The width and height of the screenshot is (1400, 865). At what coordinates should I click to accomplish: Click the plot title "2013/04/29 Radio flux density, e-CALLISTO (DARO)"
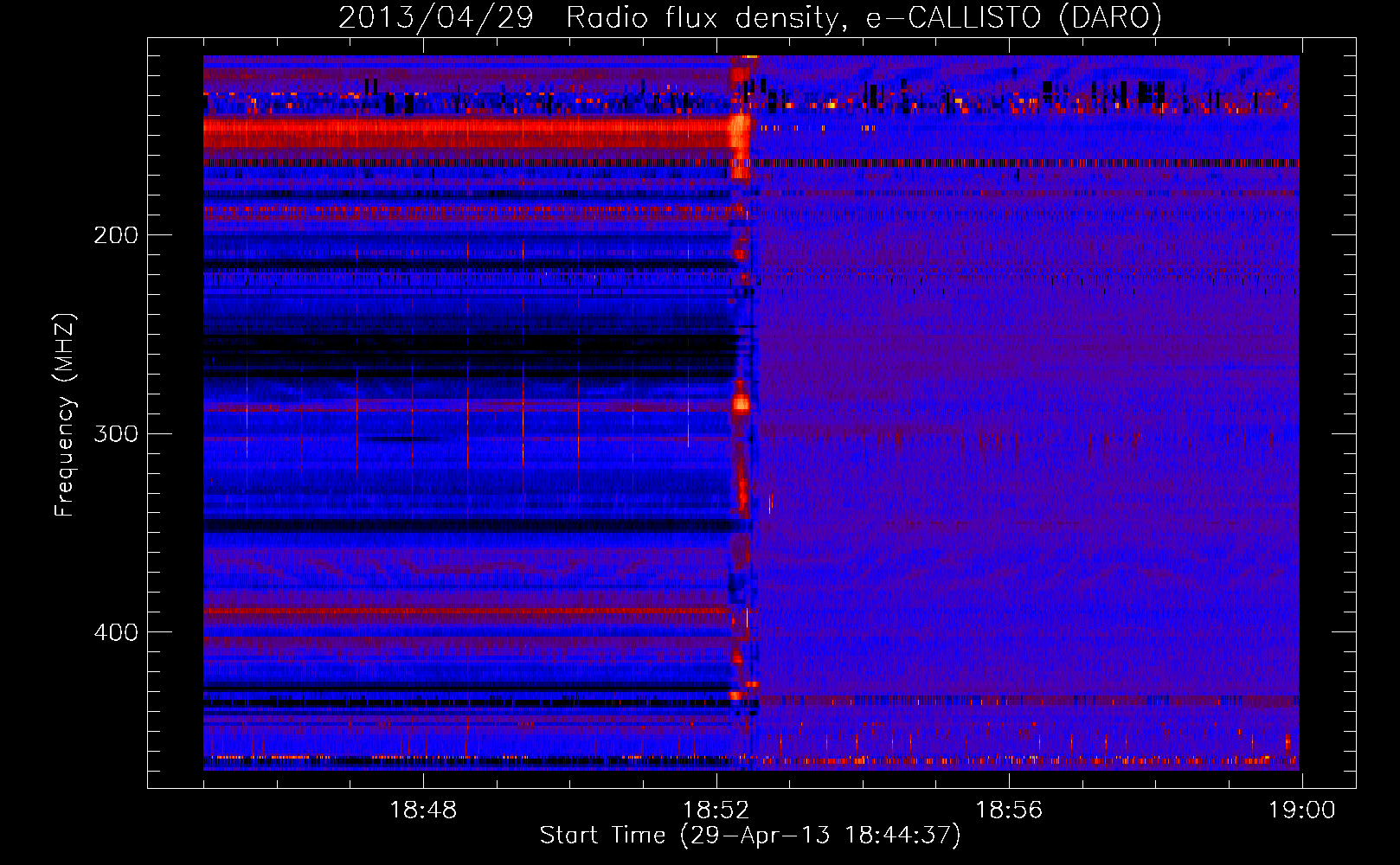(x=750, y=17)
